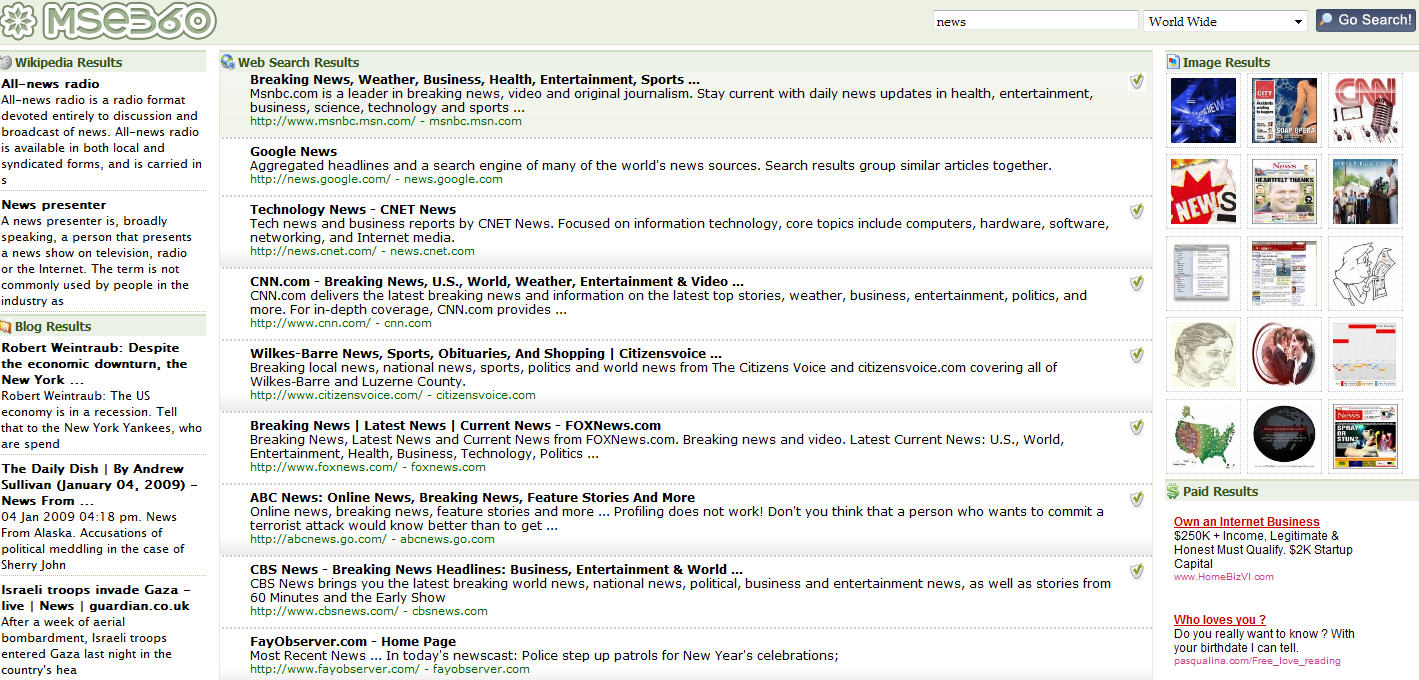This screenshot has height=680, width=1419.
Task: Open the red CNN microphone image thumbnail
Action: point(1365,110)
